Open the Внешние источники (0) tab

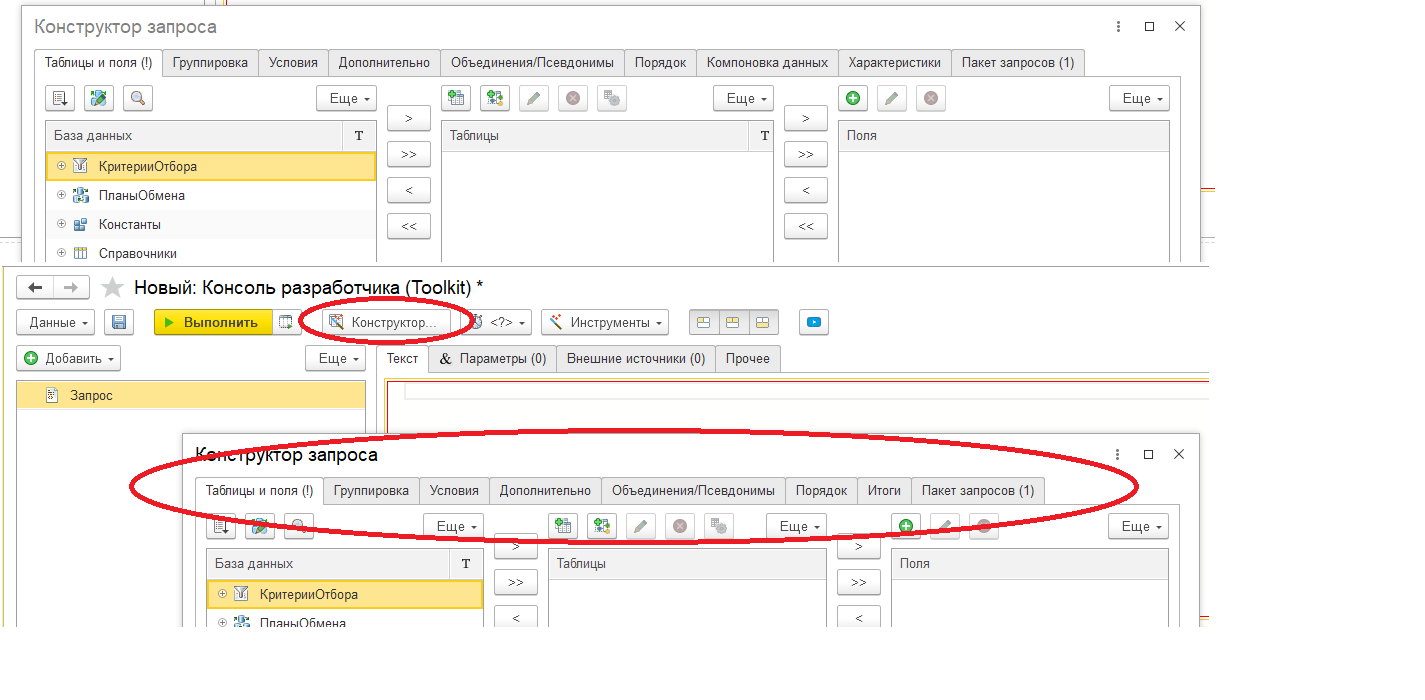tap(636, 358)
